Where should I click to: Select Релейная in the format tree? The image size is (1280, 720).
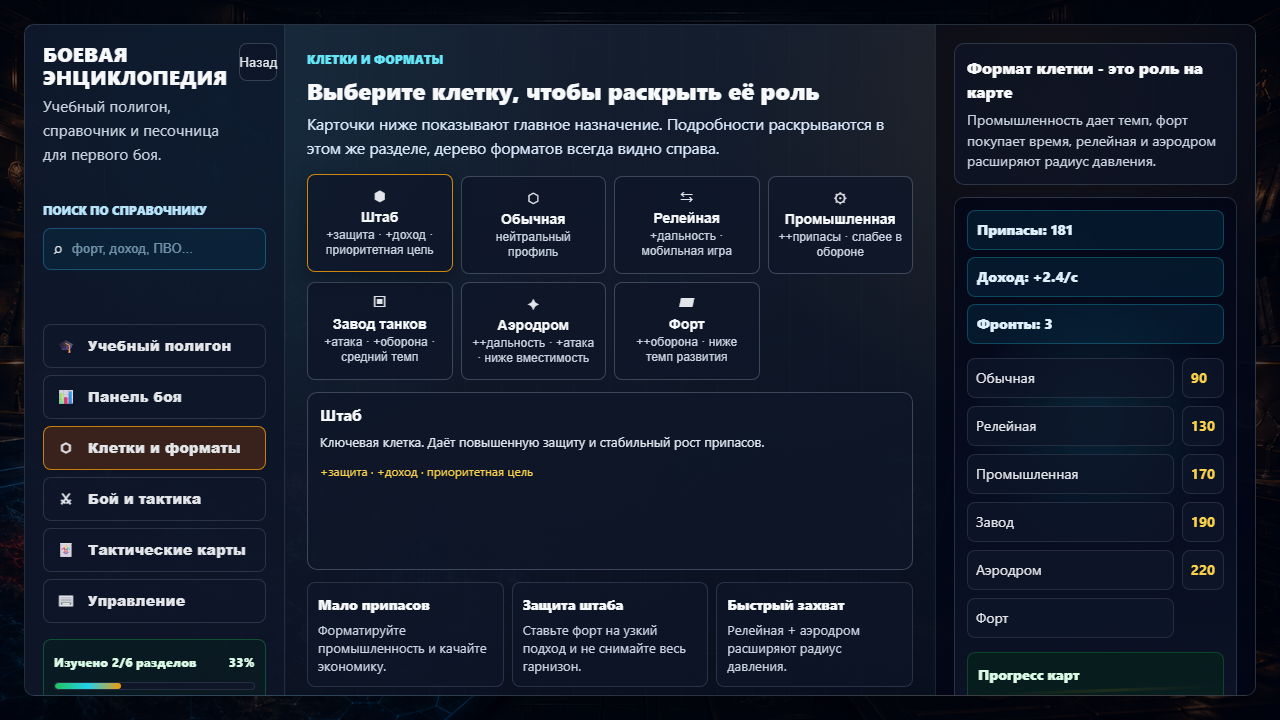(x=1070, y=426)
